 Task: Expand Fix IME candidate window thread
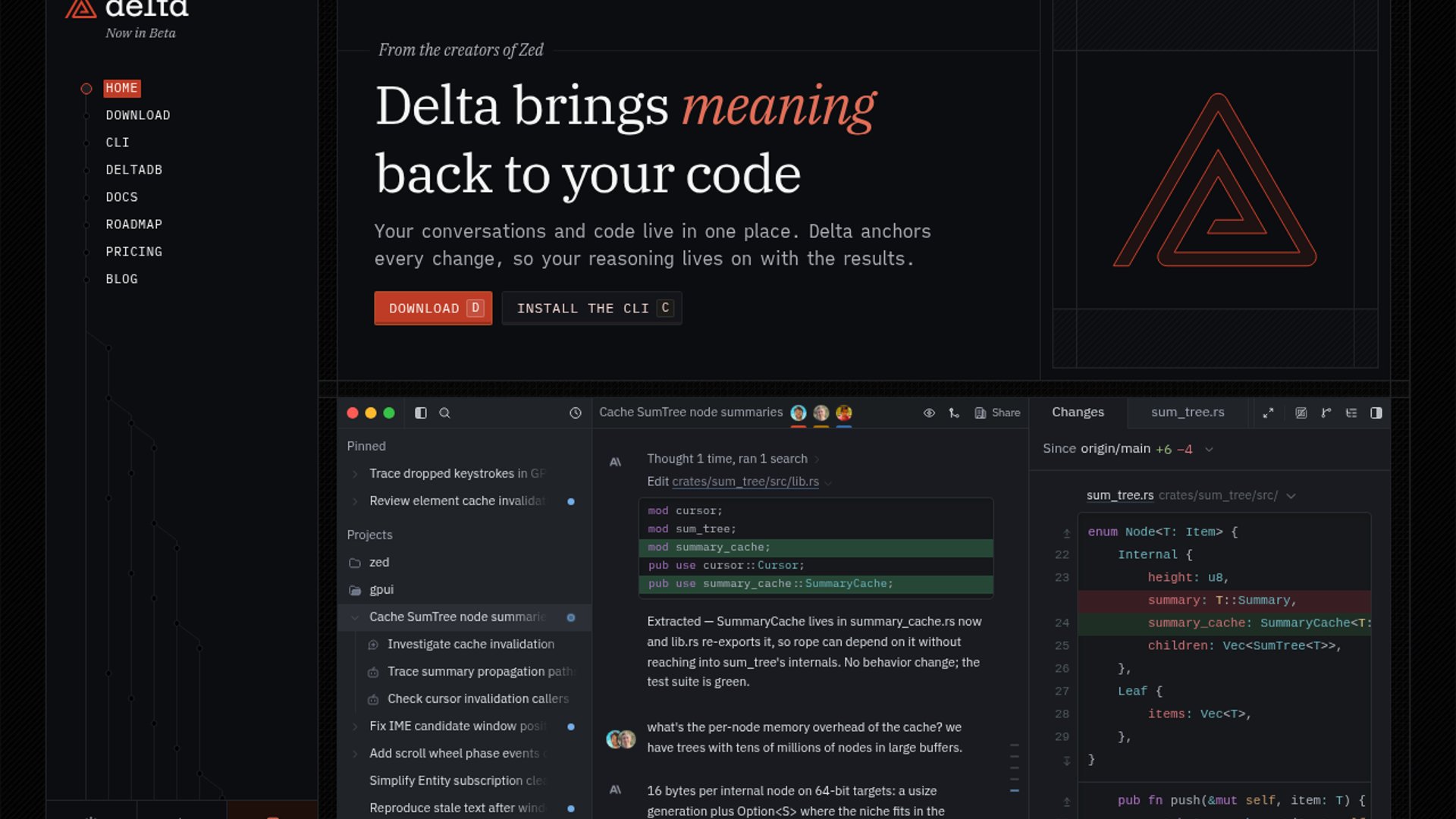[355, 726]
